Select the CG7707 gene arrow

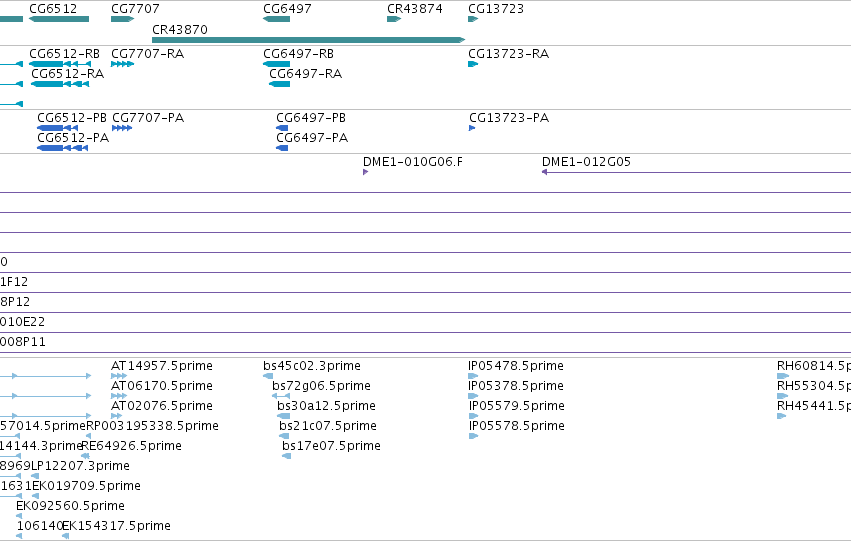point(122,19)
